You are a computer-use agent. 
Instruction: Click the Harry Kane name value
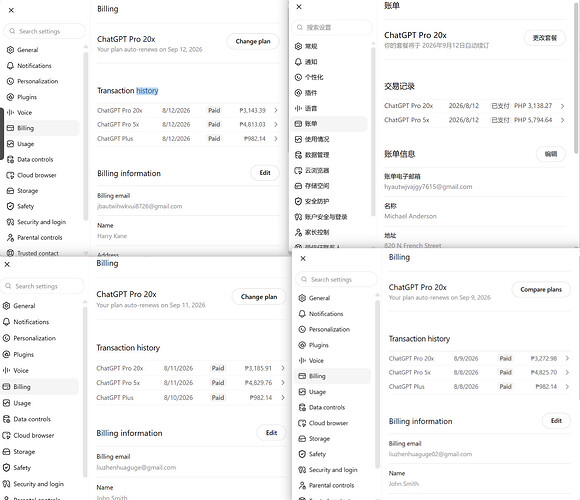point(112,236)
